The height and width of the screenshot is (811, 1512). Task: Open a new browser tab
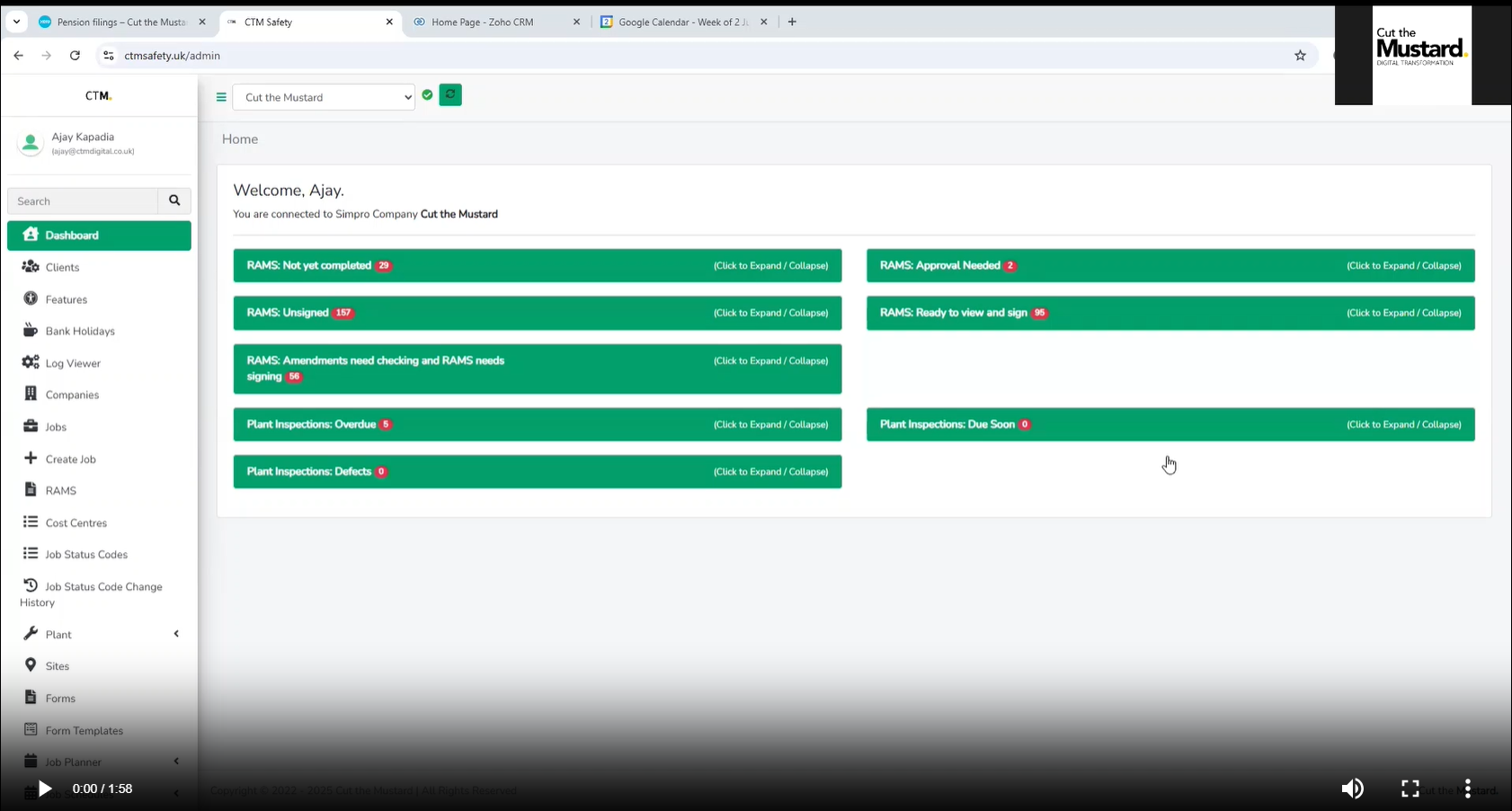click(792, 22)
